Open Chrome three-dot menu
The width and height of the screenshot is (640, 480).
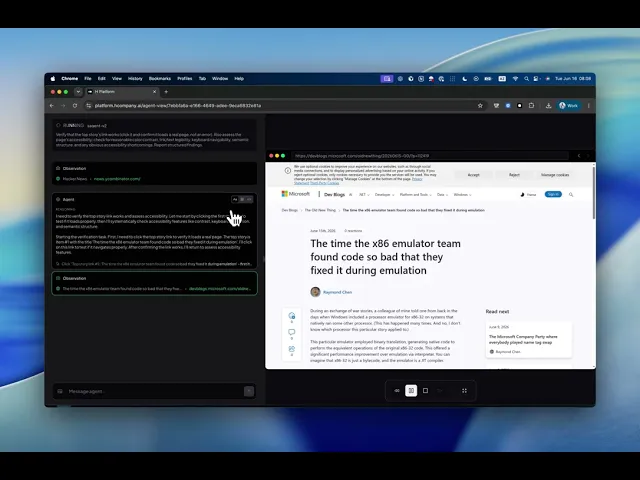[589, 106]
